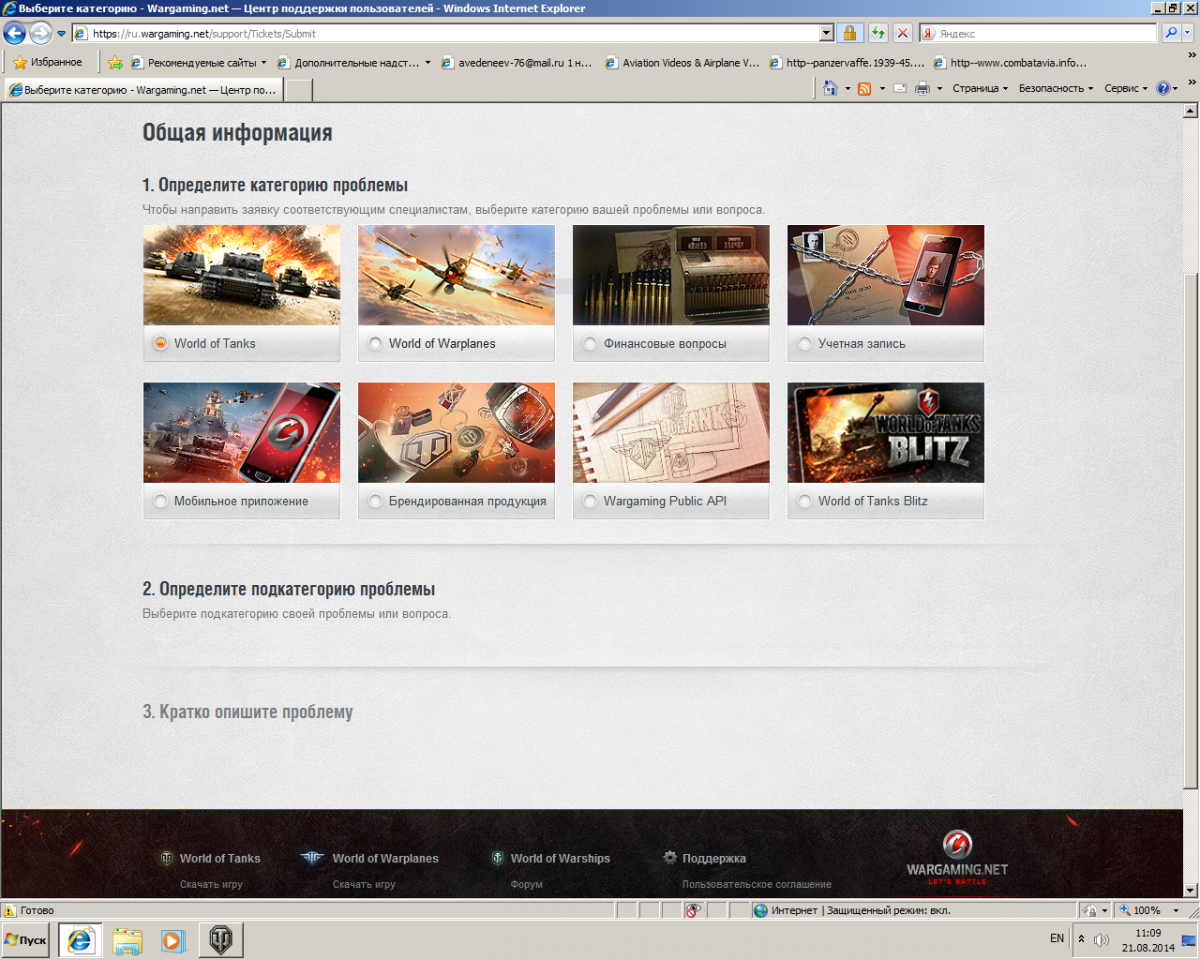This screenshot has height=960, width=1200.
Task: Open the Страница menu
Action: (x=980, y=88)
